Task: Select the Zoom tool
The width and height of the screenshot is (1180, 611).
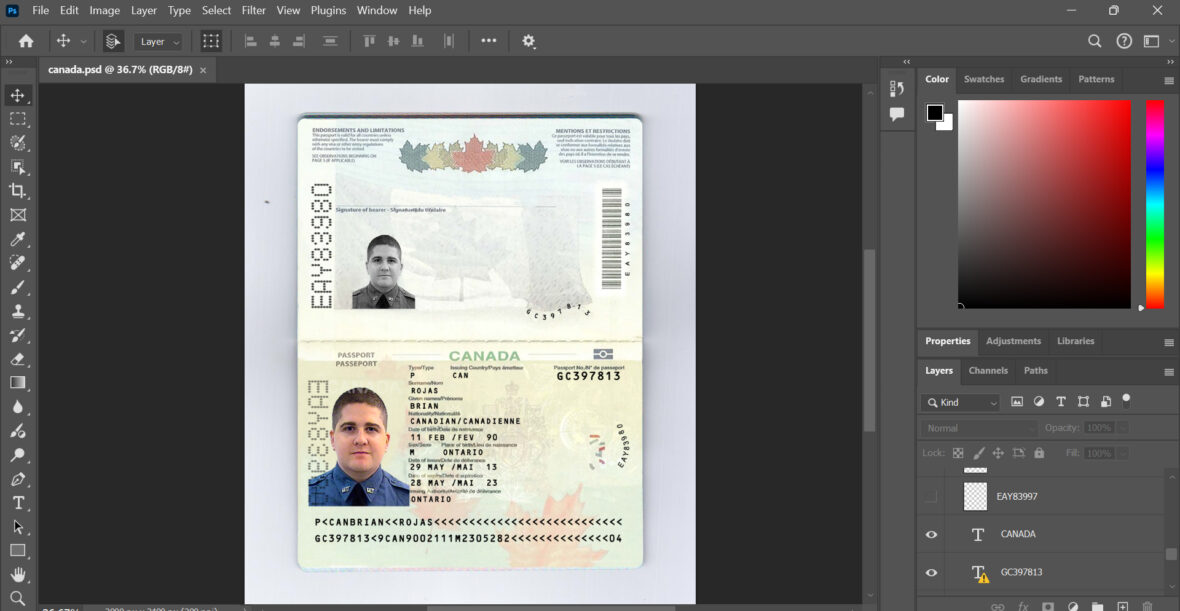Action: point(17,599)
